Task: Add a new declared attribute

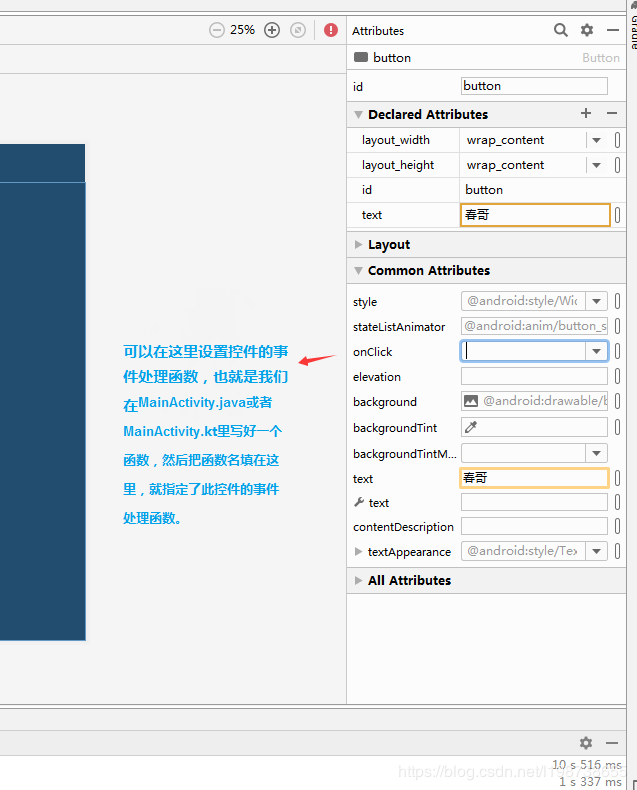Action: click(x=586, y=113)
